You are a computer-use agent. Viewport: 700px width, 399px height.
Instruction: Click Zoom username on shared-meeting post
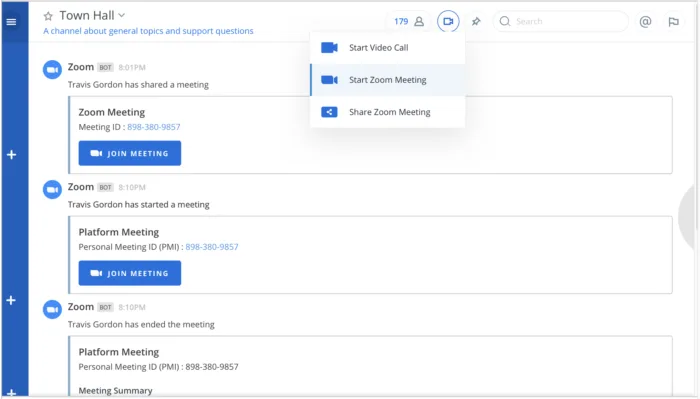click(81, 67)
